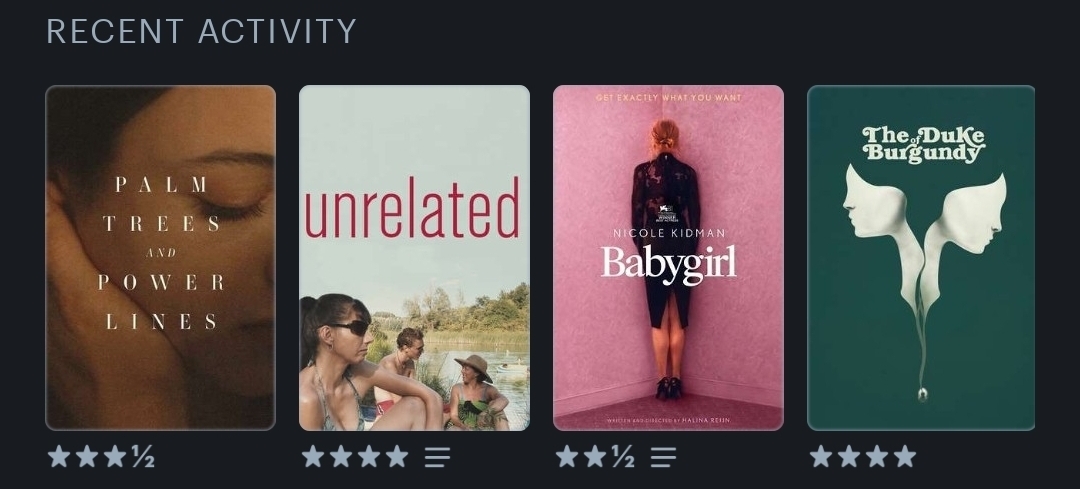Image resolution: width=1080 pixels, height=489 pixels.
Task: Go to the Recent Activity section heading
Action: [201, 32]
